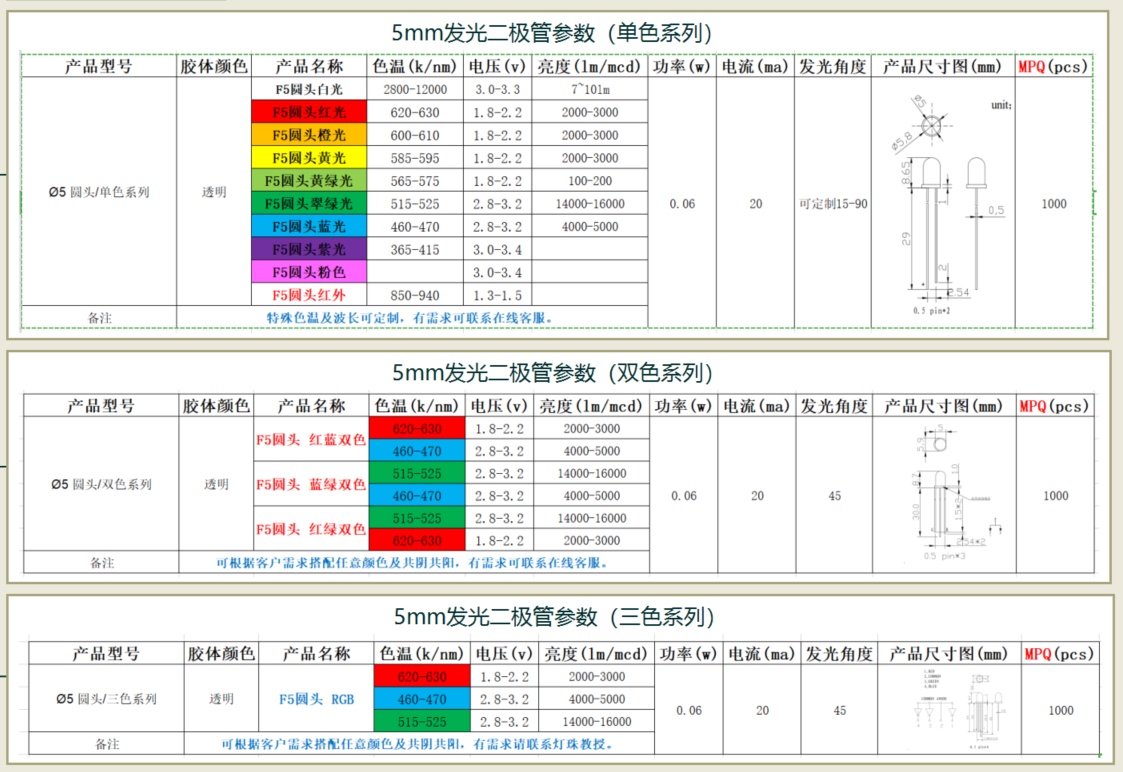1123x772 pixels.
Task: Select the 2800-12000 color temperature cell
Action: (415, 89)
